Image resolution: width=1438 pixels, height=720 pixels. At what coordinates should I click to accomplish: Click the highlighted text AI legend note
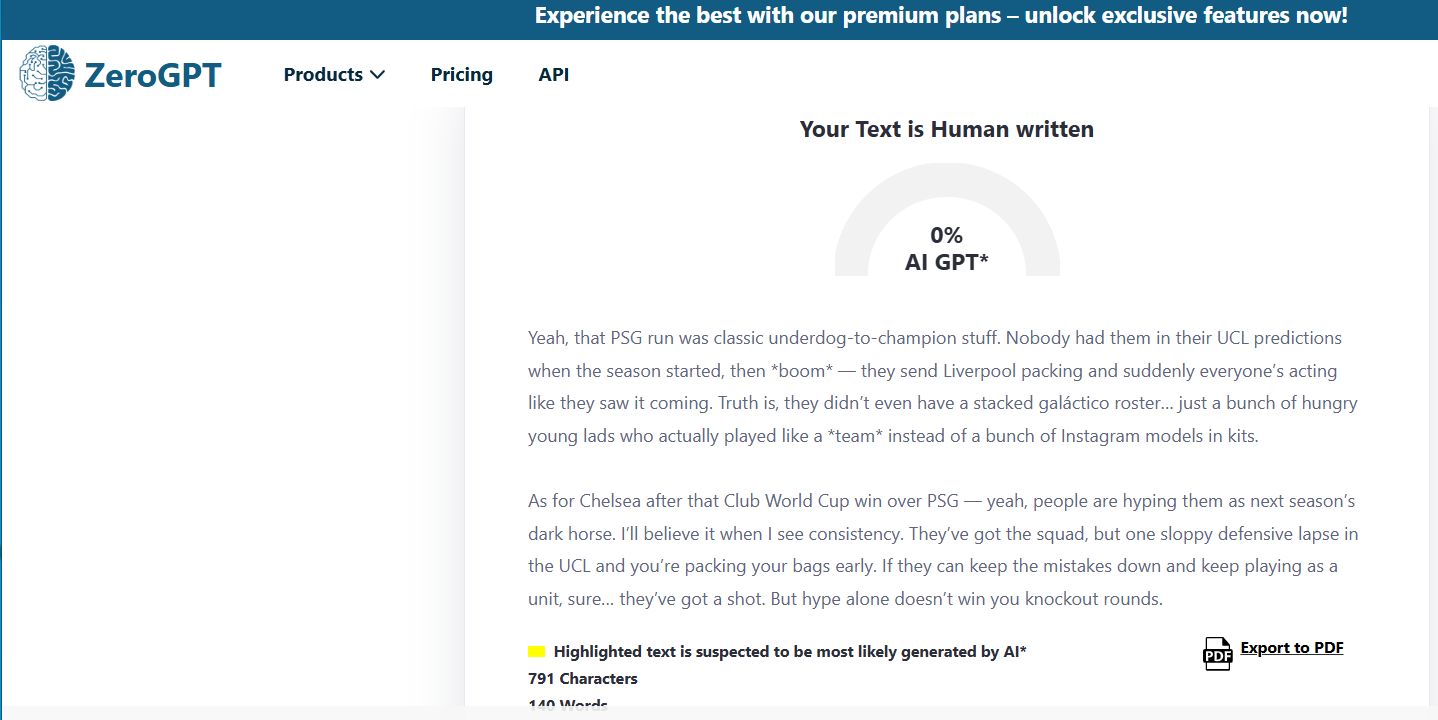tap(790, 652)
